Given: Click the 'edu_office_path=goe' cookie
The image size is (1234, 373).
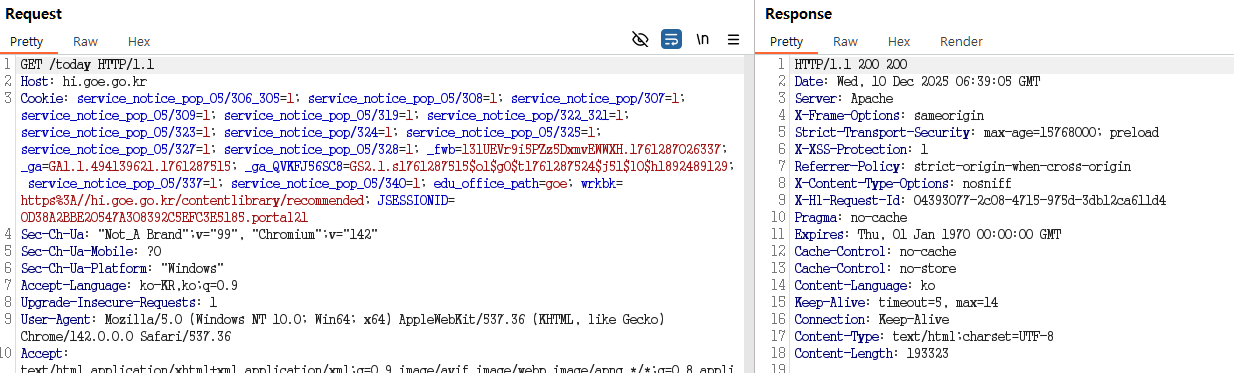Looking at the screenshot, I should pos(501,184).
